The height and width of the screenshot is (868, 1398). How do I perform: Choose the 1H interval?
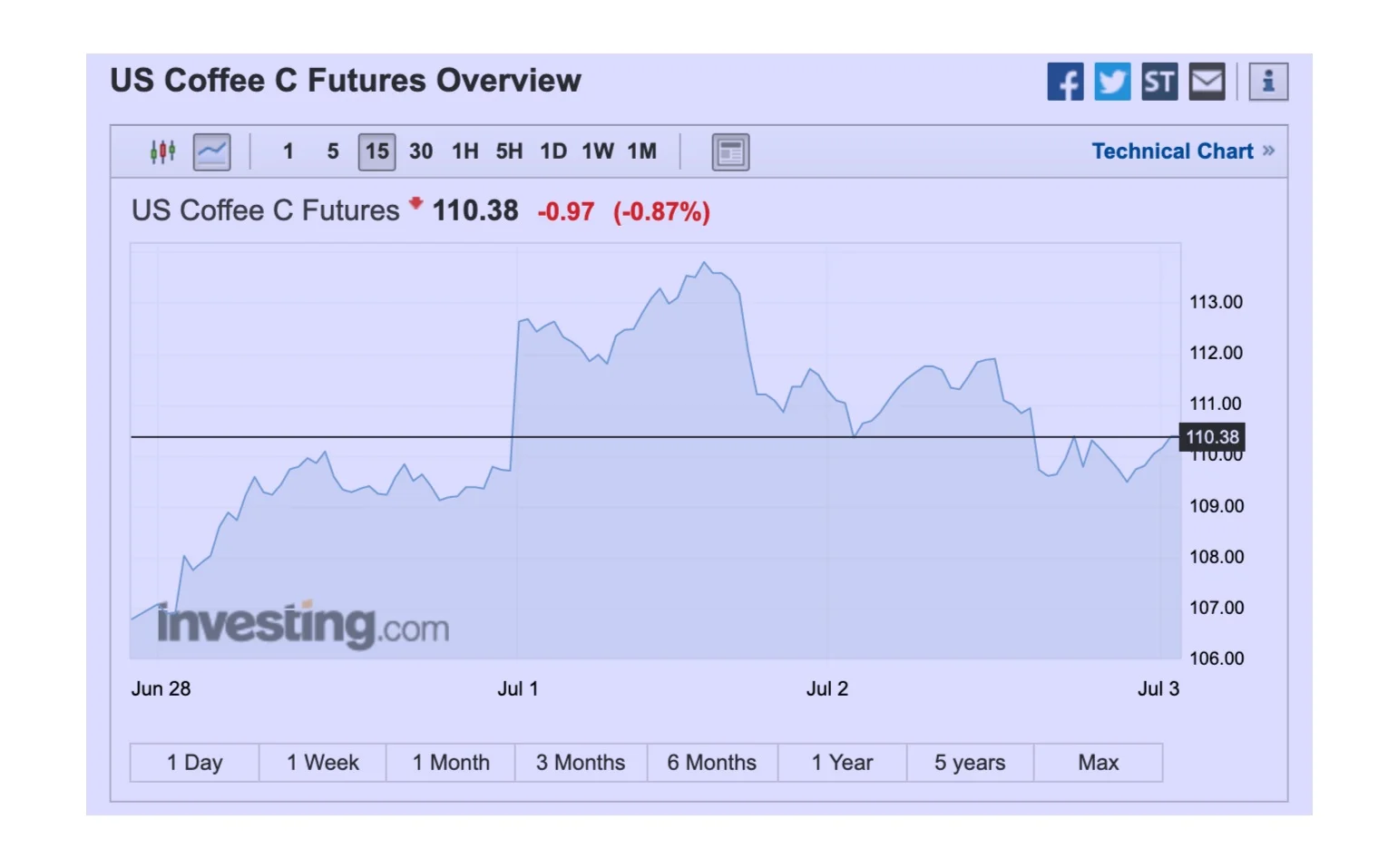click(x=464, y=151)
